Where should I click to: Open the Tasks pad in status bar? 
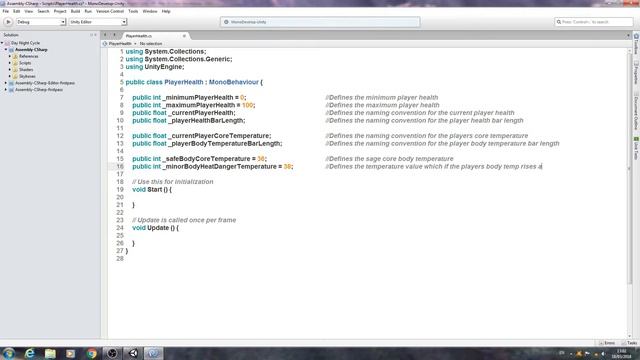pos(630,343)
